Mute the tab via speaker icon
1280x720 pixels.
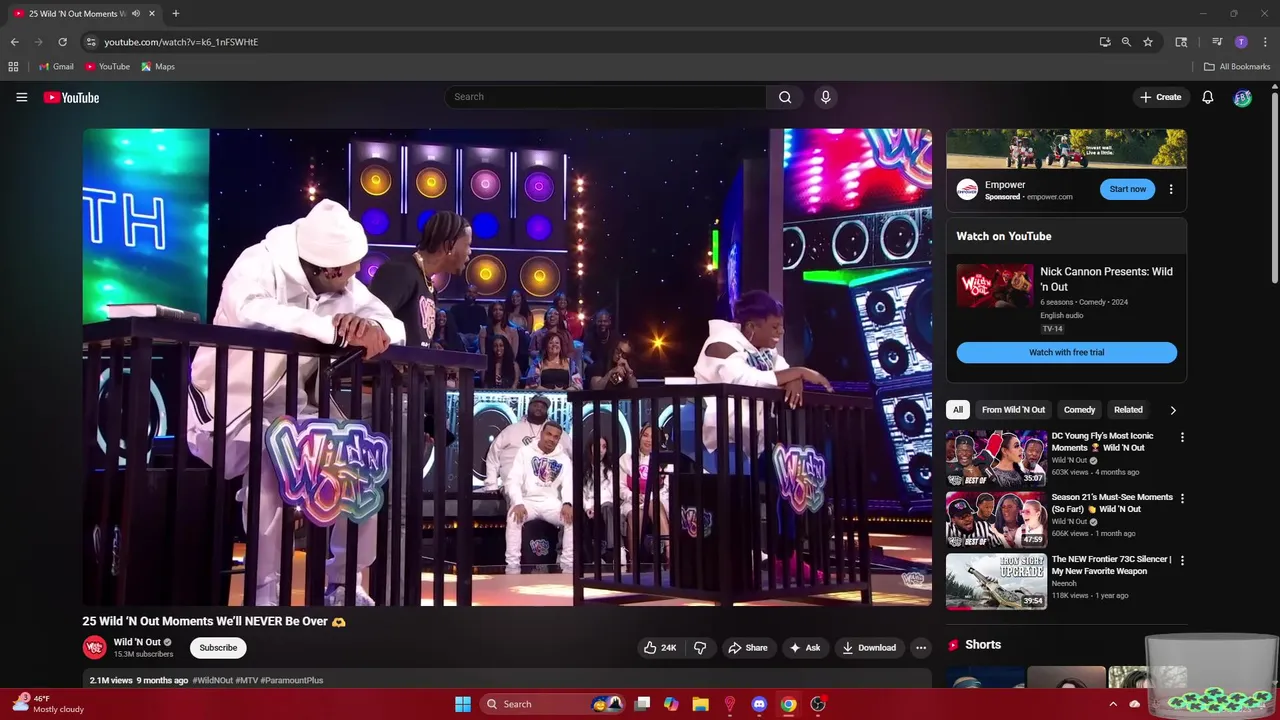[136, 14]
